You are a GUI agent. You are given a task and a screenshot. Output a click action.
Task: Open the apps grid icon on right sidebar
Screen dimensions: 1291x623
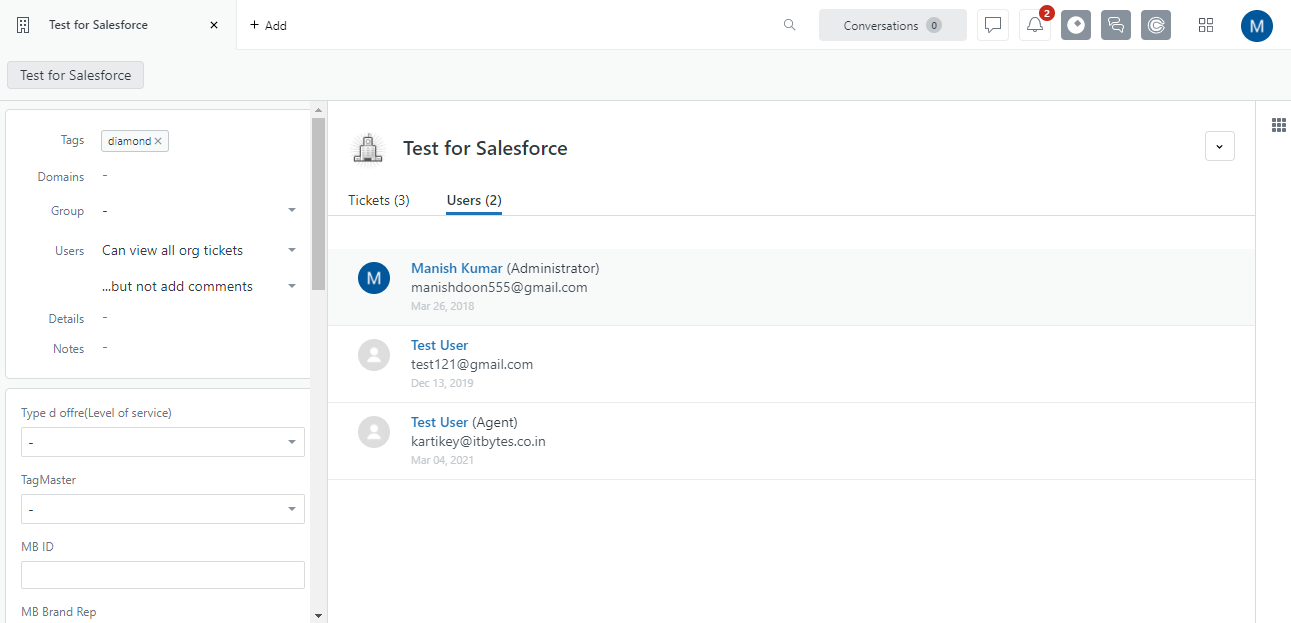click(x=1278, y=125)
